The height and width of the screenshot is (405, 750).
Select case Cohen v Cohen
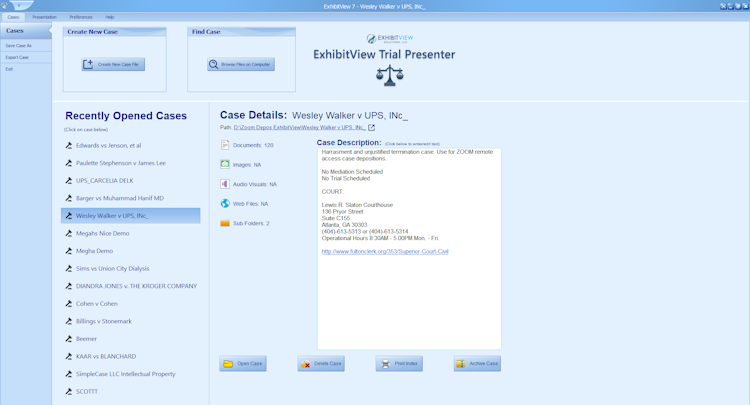[x=97, y=304]
